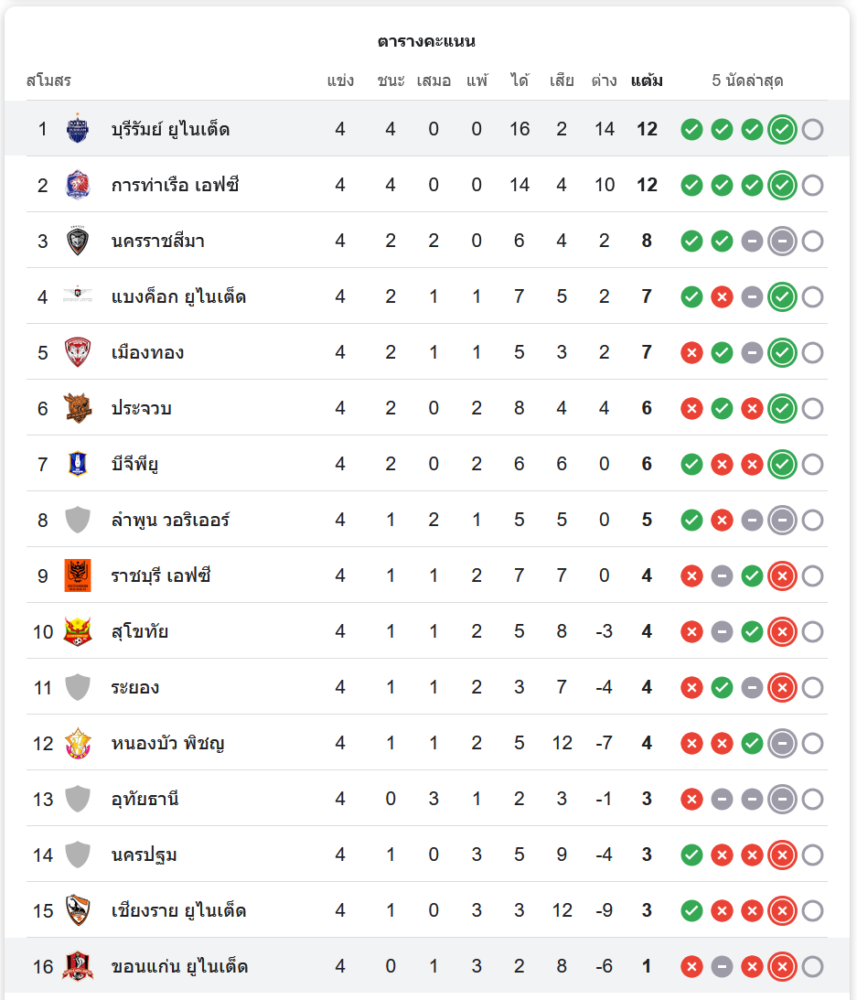Viewport: 857px width, 1000px height.
Task: Click the ขอนแก่น ยูไนเต็ด team crest
Action: point(77,966)
